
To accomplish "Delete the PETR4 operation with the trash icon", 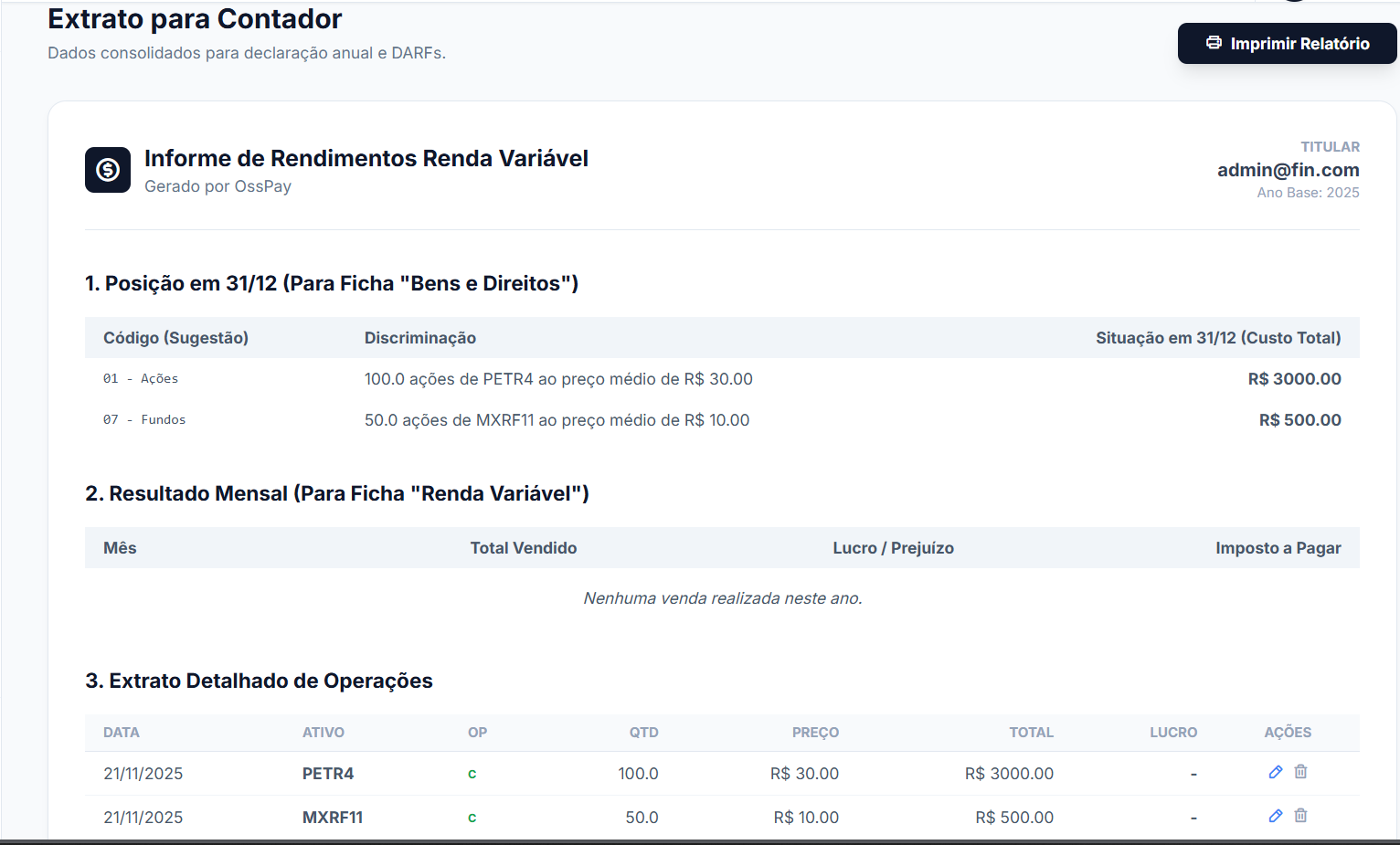I will [x=1300, y=772].
